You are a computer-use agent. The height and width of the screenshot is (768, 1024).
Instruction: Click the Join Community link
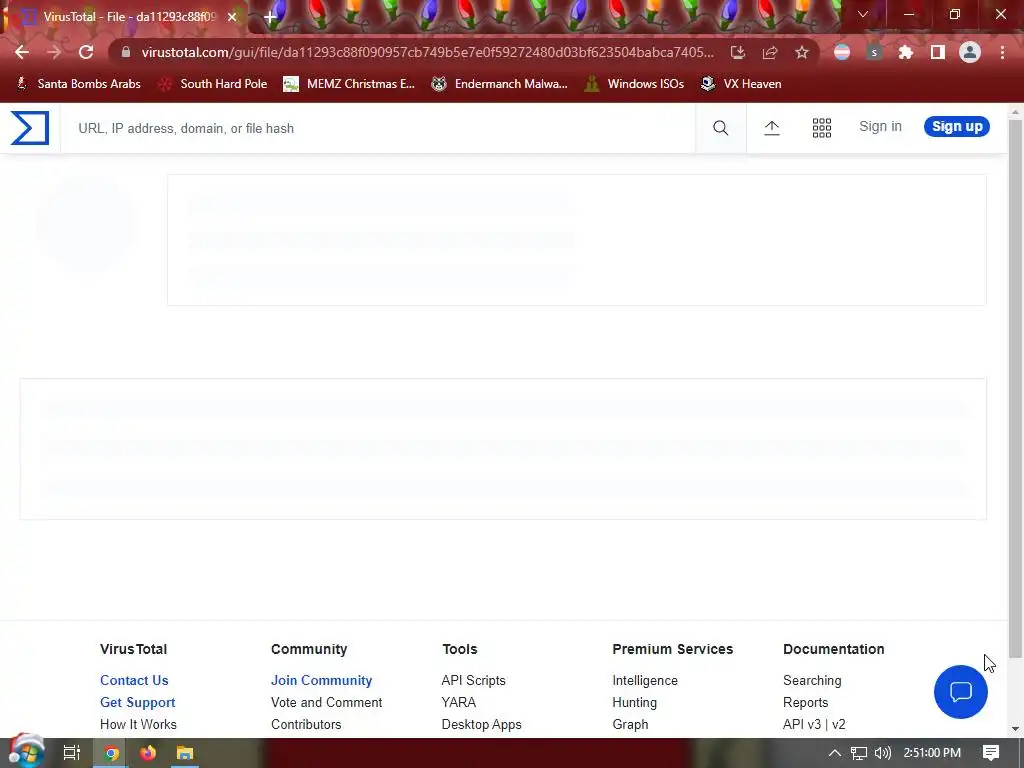click(321, 680)
